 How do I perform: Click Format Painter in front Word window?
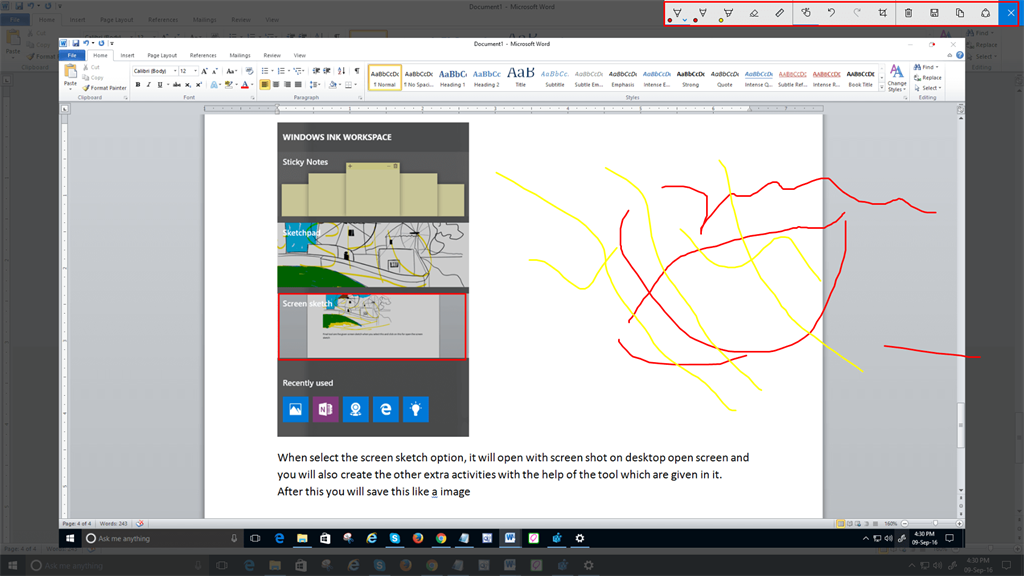coord(104,88)
